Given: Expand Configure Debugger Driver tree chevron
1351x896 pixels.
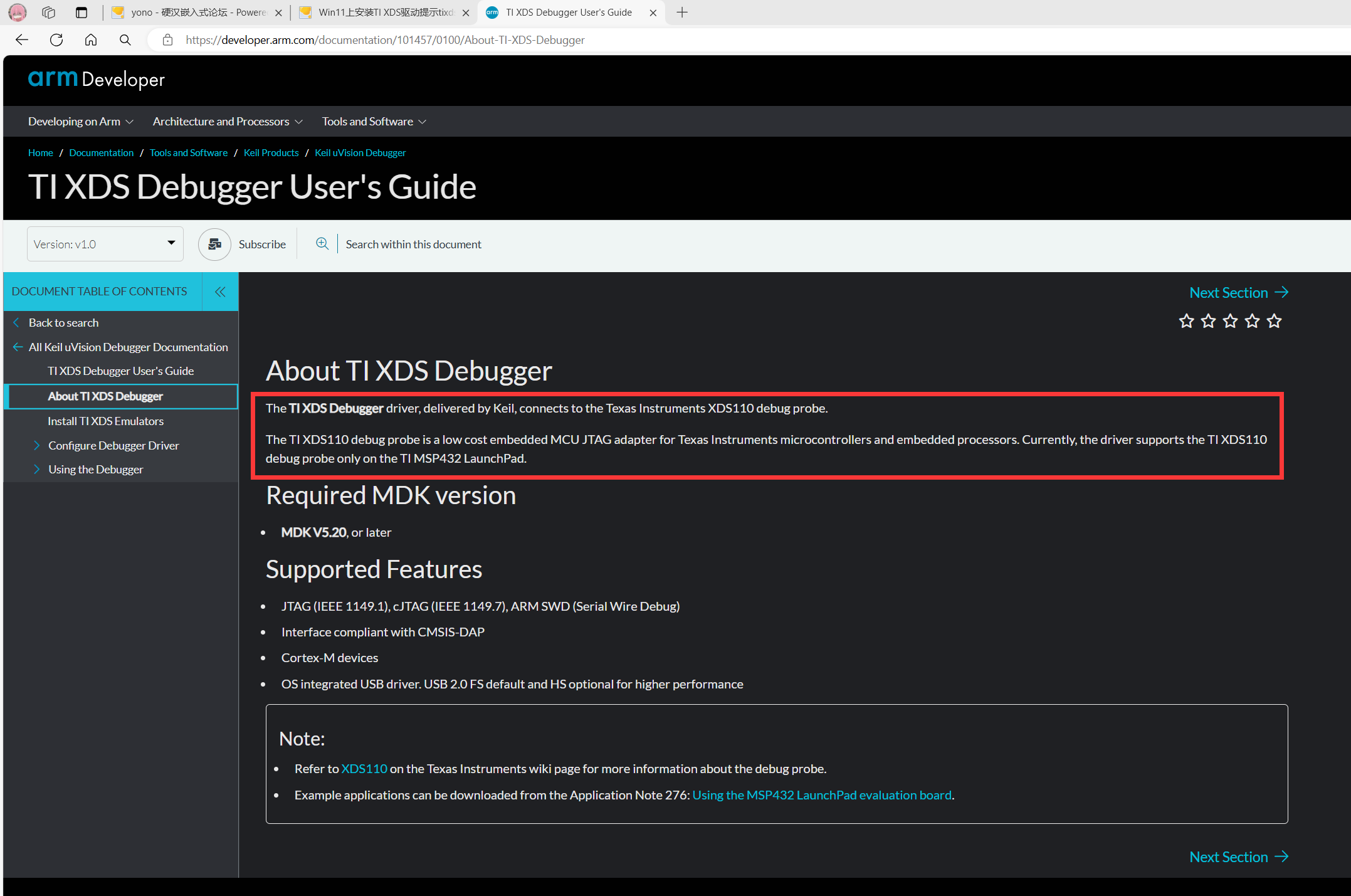Looking at the screenshot, I should point(36,445).
